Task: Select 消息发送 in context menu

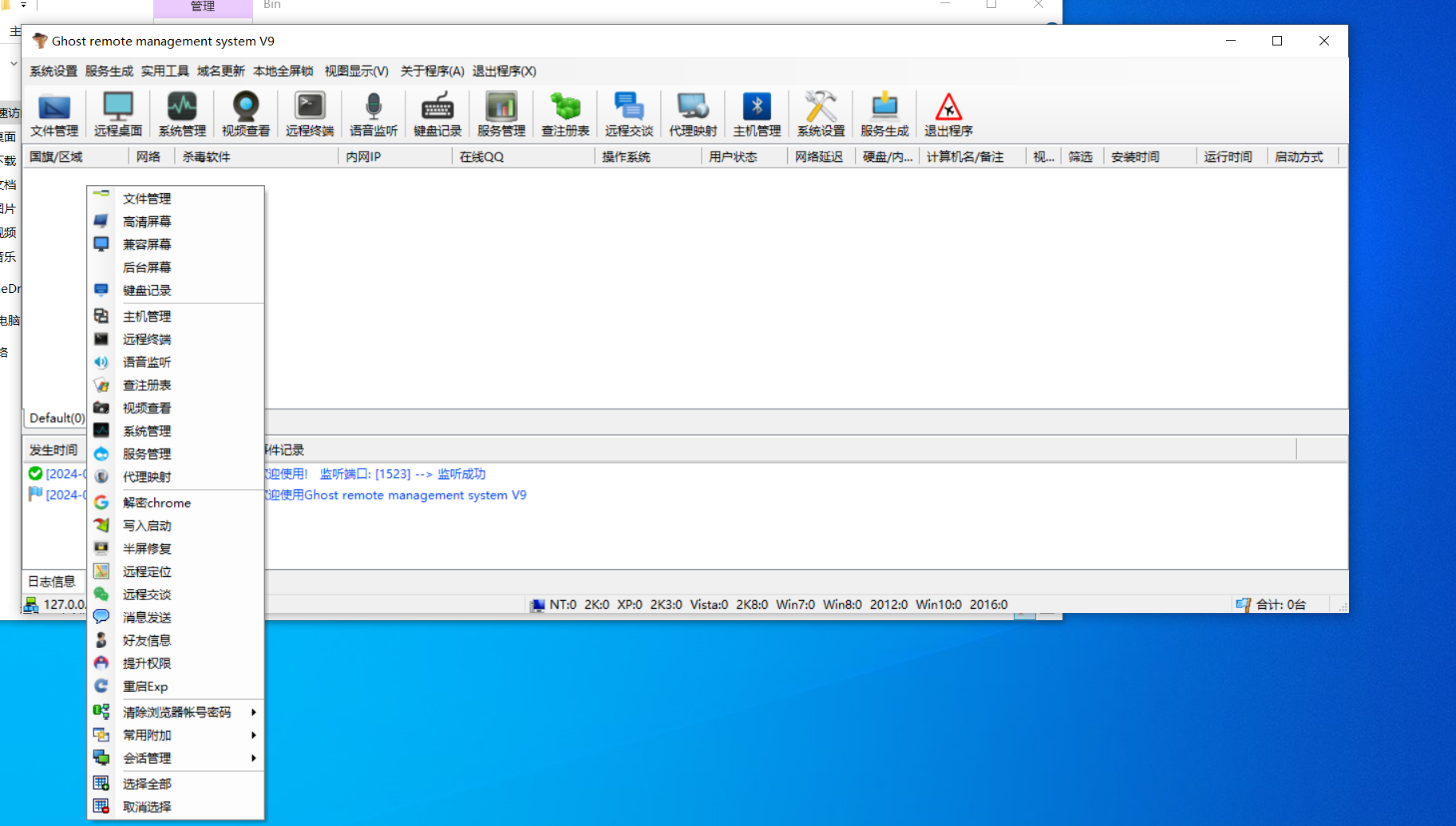Action: tap(176, 618)
